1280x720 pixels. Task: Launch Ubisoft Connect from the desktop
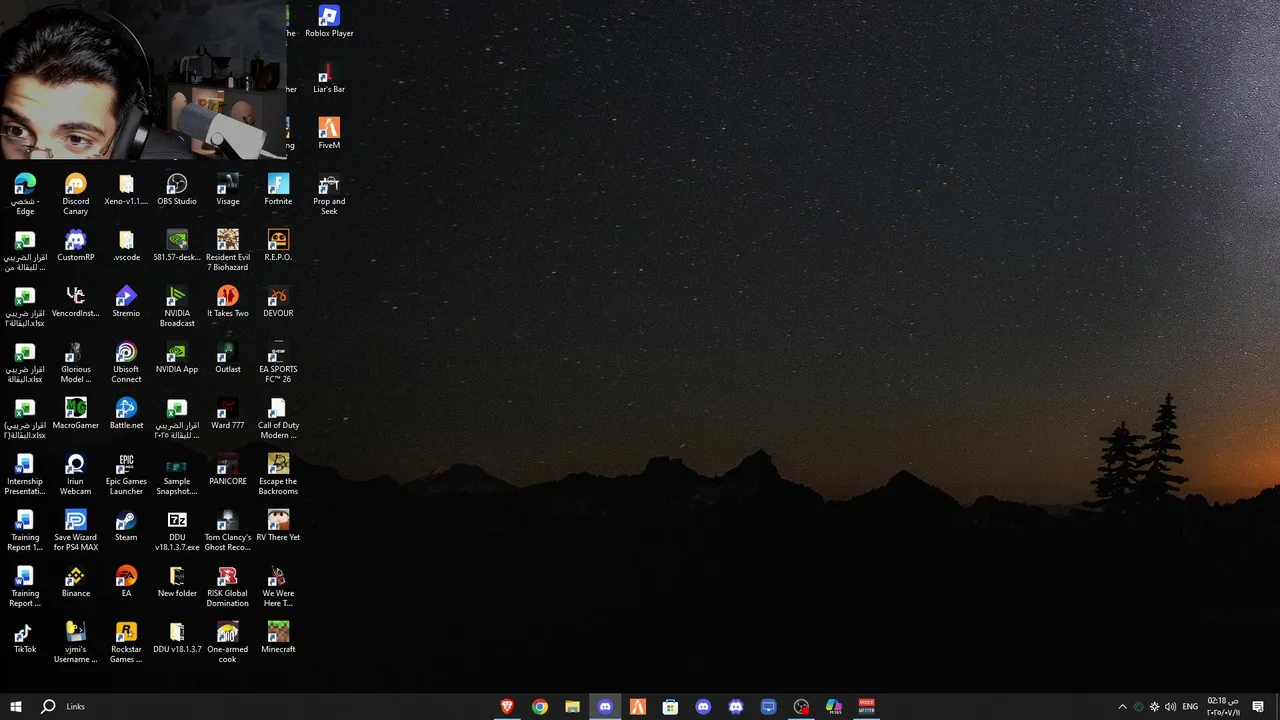tap(126, 363)
